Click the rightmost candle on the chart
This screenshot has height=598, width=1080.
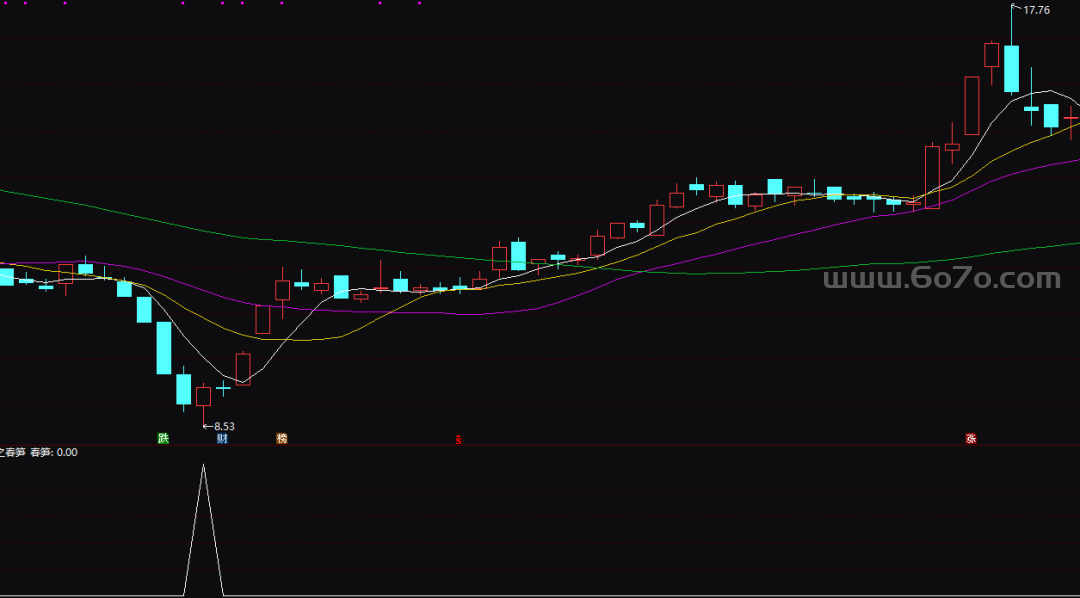[x=1071, y=119]
